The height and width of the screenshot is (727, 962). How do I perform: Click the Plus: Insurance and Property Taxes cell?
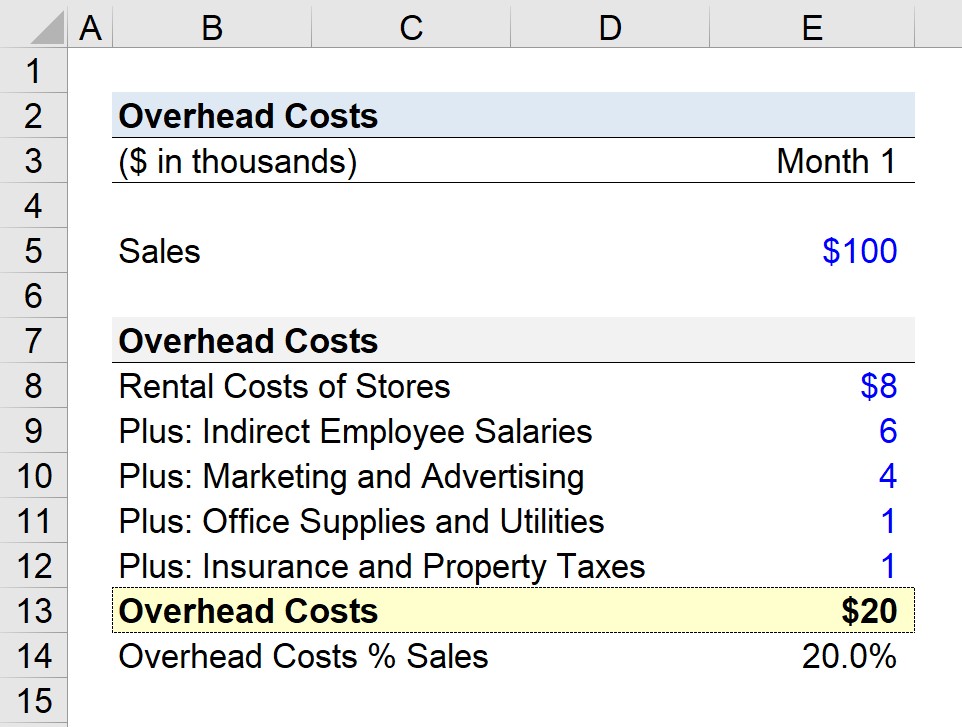pos(211,566)
